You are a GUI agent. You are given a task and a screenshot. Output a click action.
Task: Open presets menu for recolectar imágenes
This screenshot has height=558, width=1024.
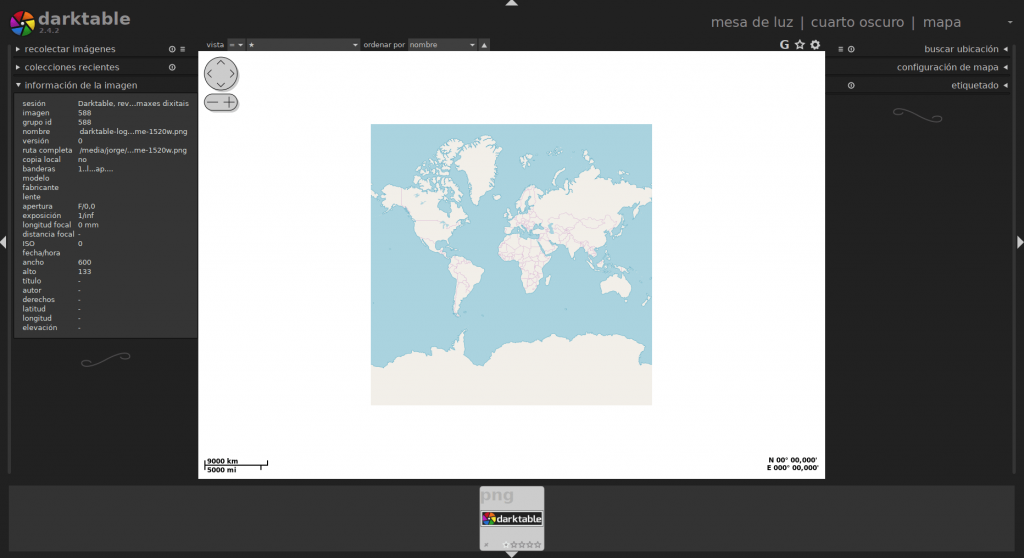183,49
